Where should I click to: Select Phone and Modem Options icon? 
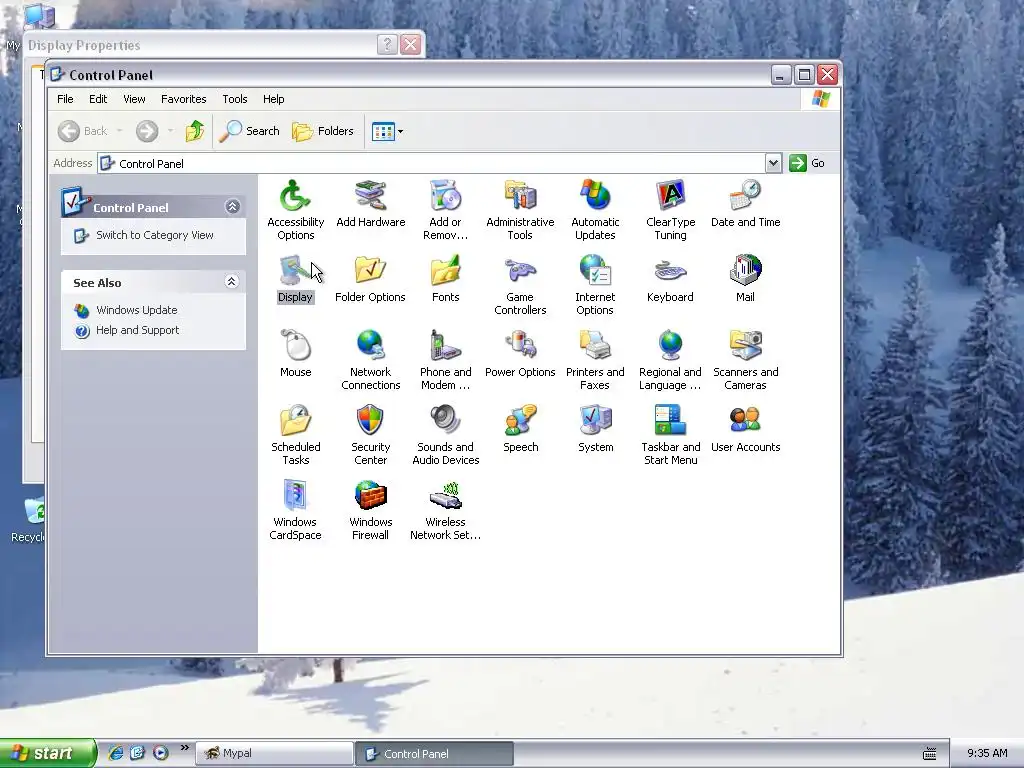[445, 345]
